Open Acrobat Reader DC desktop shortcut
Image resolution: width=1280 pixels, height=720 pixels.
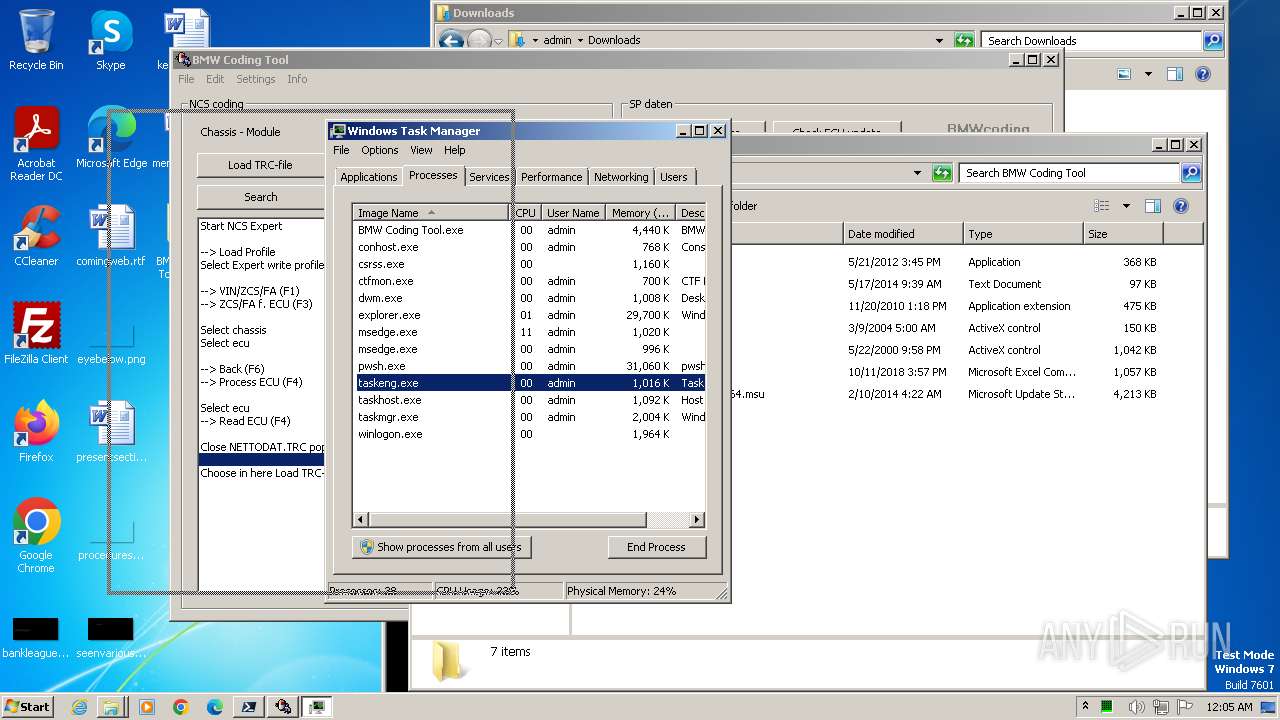coord(36,144)
